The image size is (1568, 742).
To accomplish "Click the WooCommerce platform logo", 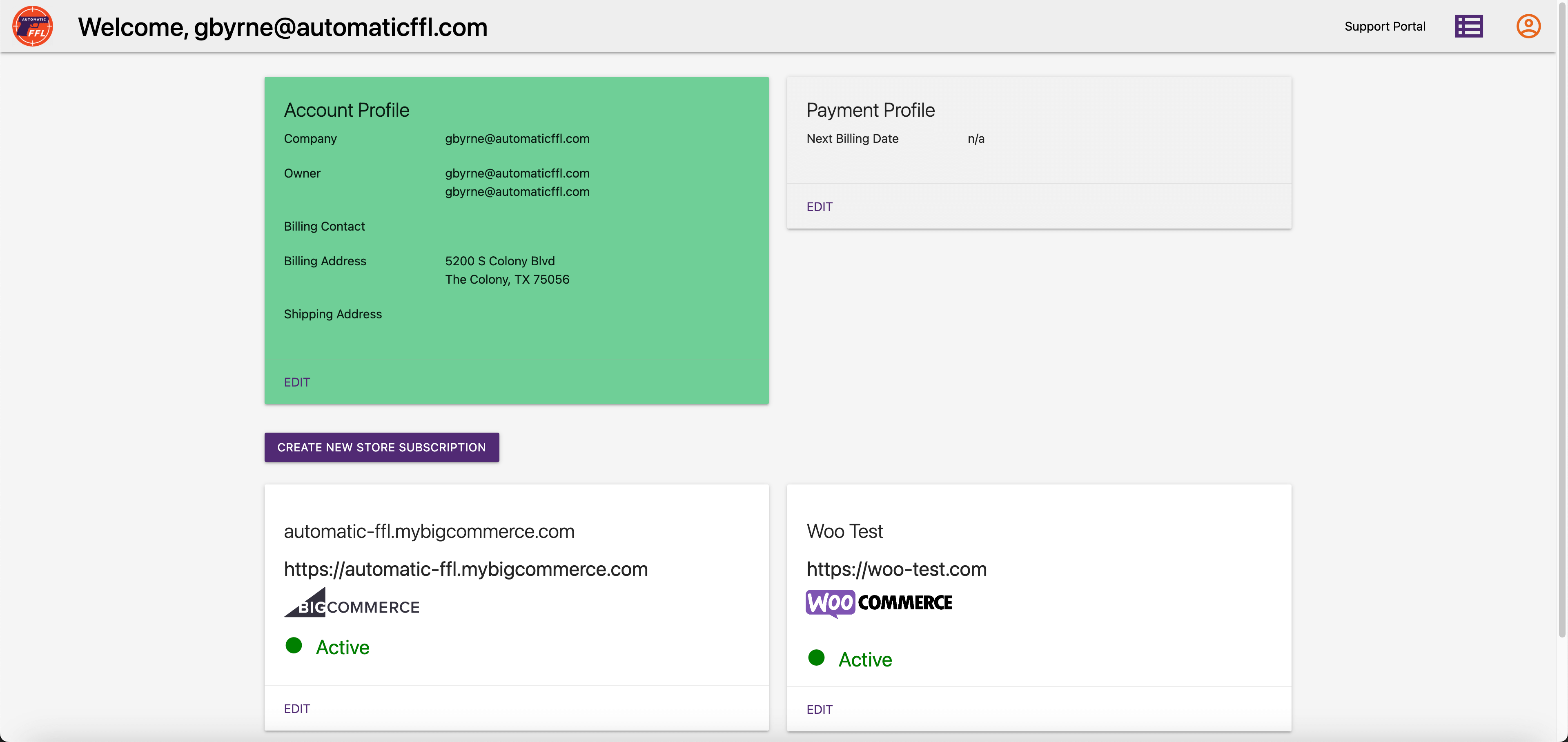I will (878, 603).
